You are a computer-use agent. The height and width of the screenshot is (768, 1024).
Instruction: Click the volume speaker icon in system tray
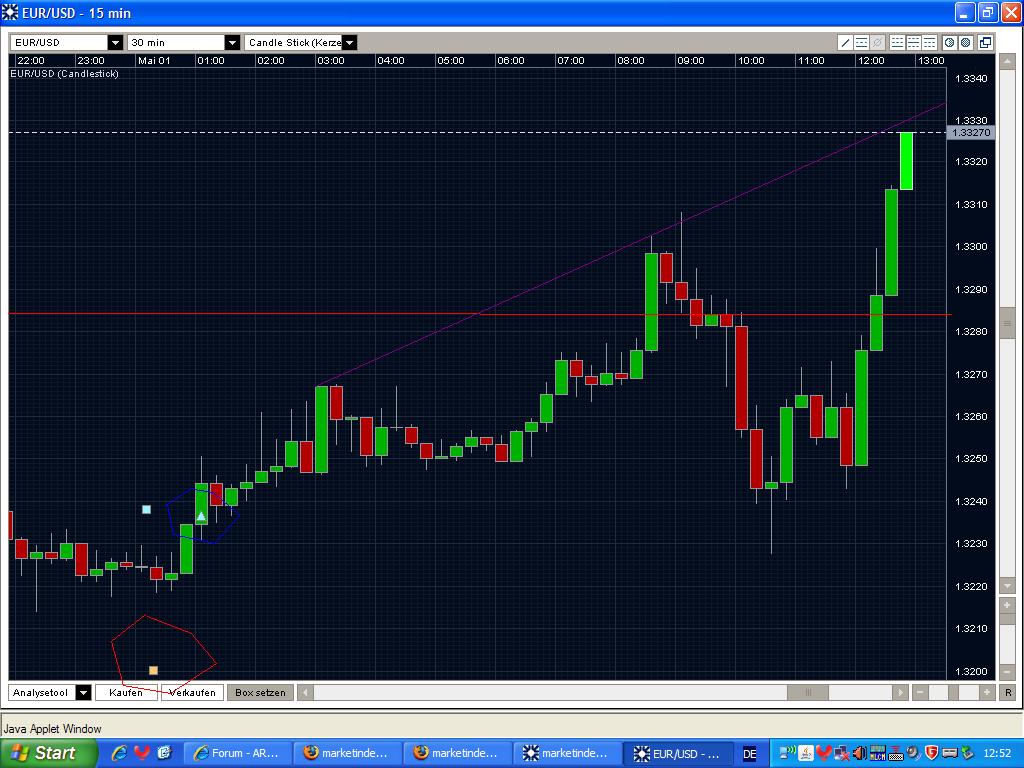[x=860, y=753]
